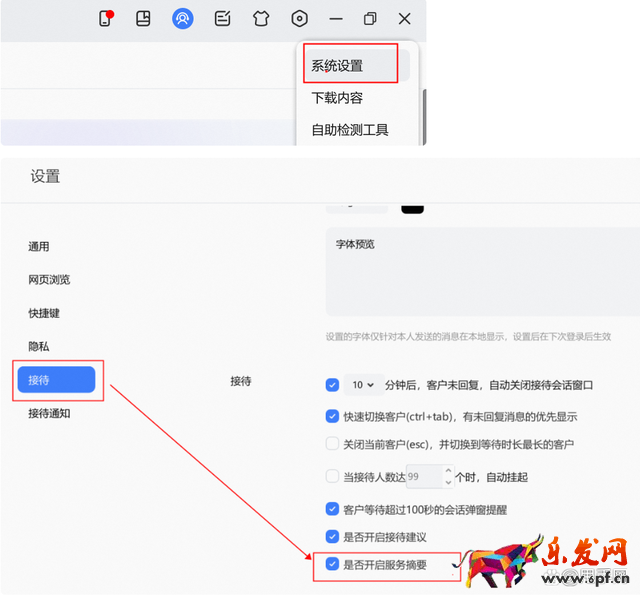The width and height of the screenshot is (640, 599).
Task: Toggle the 是否开启服务摘要 checkbox
Action: pyautogui.click(x=333, y=564)
